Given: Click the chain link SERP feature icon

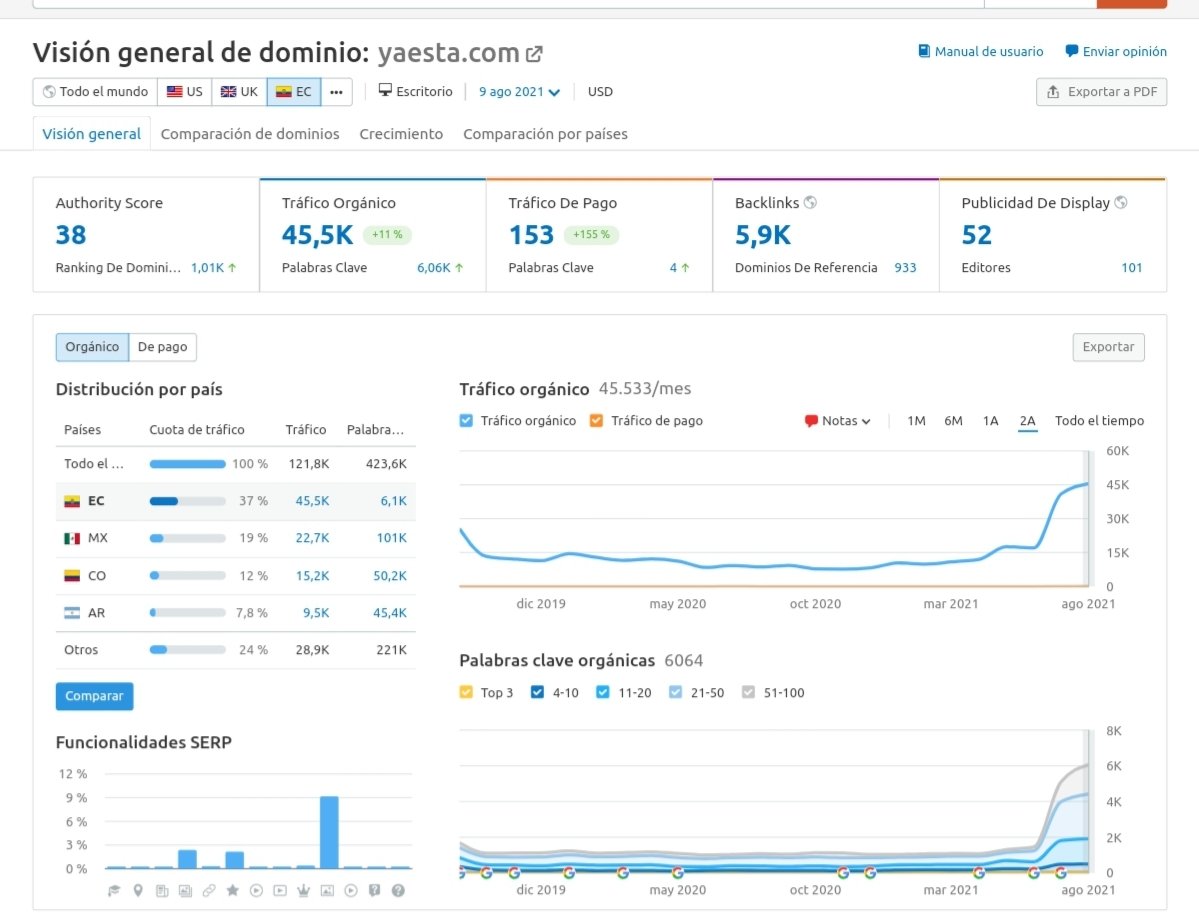Looking at the screenshot, I should tap(209, 890).
